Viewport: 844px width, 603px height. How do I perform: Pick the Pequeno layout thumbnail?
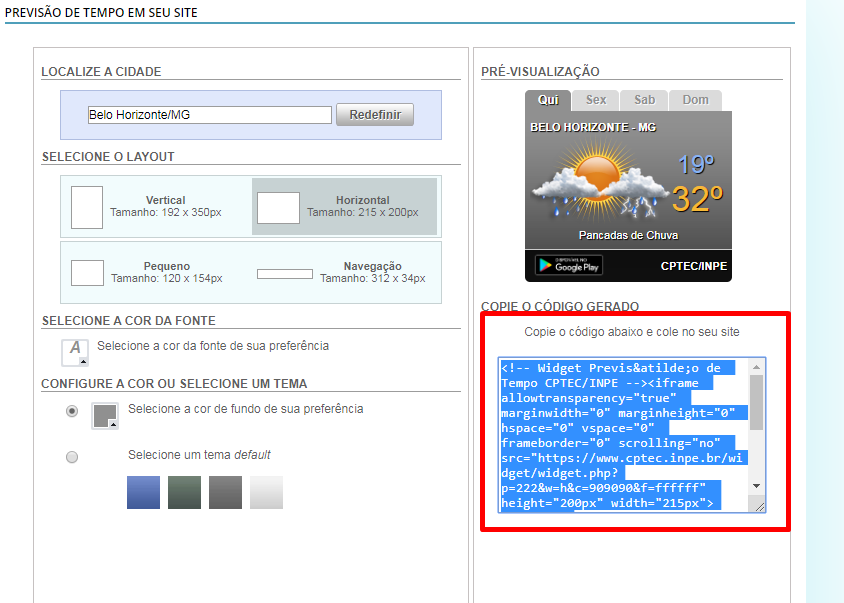(x=87, y=272)
